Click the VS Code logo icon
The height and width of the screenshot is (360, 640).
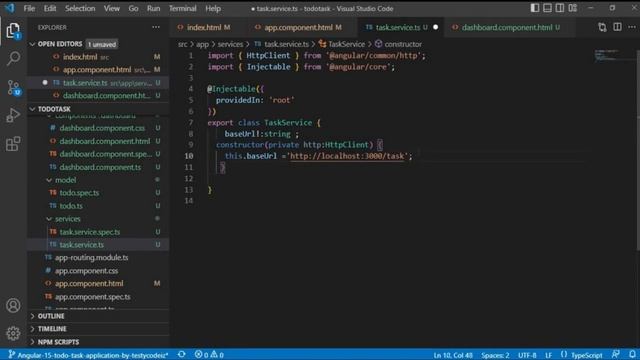10,8
